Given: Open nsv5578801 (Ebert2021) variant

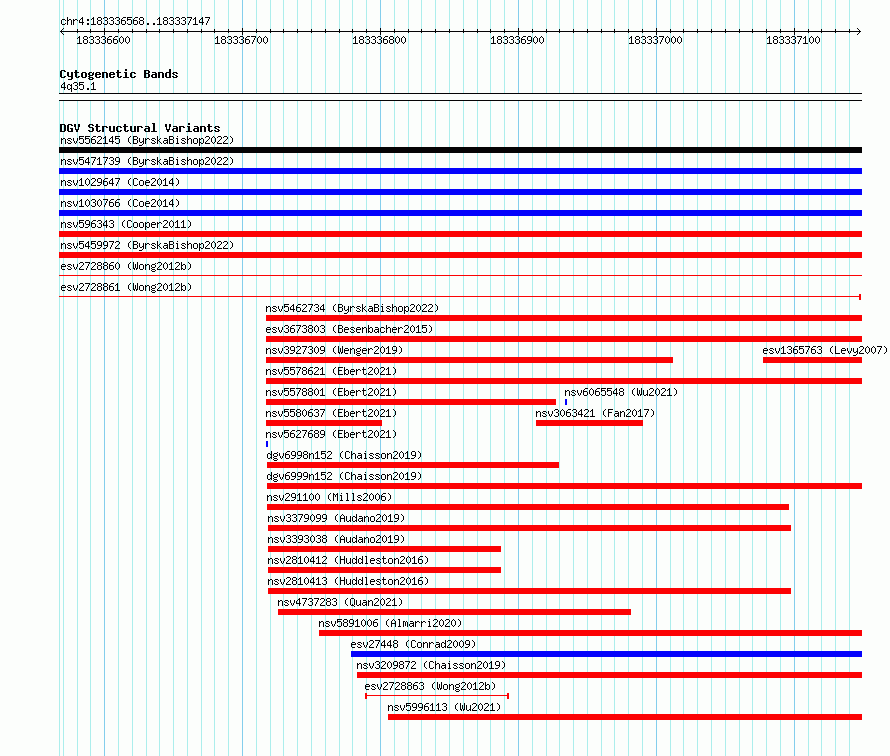Looking at the screenshot, I should (x=331, y=392).
